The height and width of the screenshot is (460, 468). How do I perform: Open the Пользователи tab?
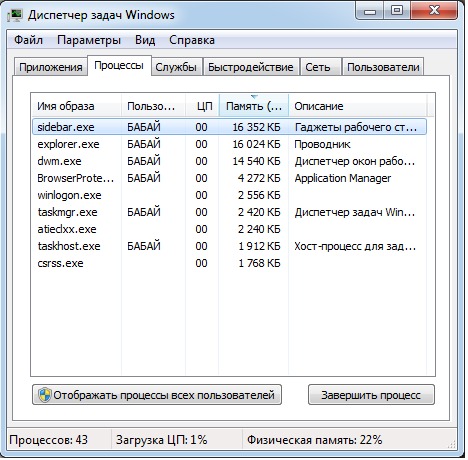(x=383, y=67)
